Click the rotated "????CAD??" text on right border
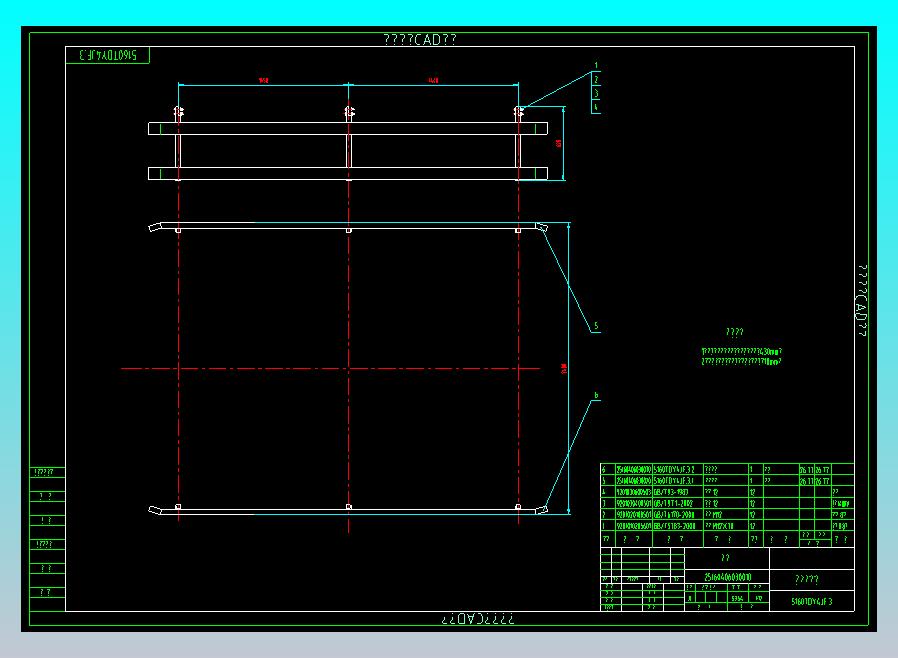898x658 pixels. pos(861,300)
